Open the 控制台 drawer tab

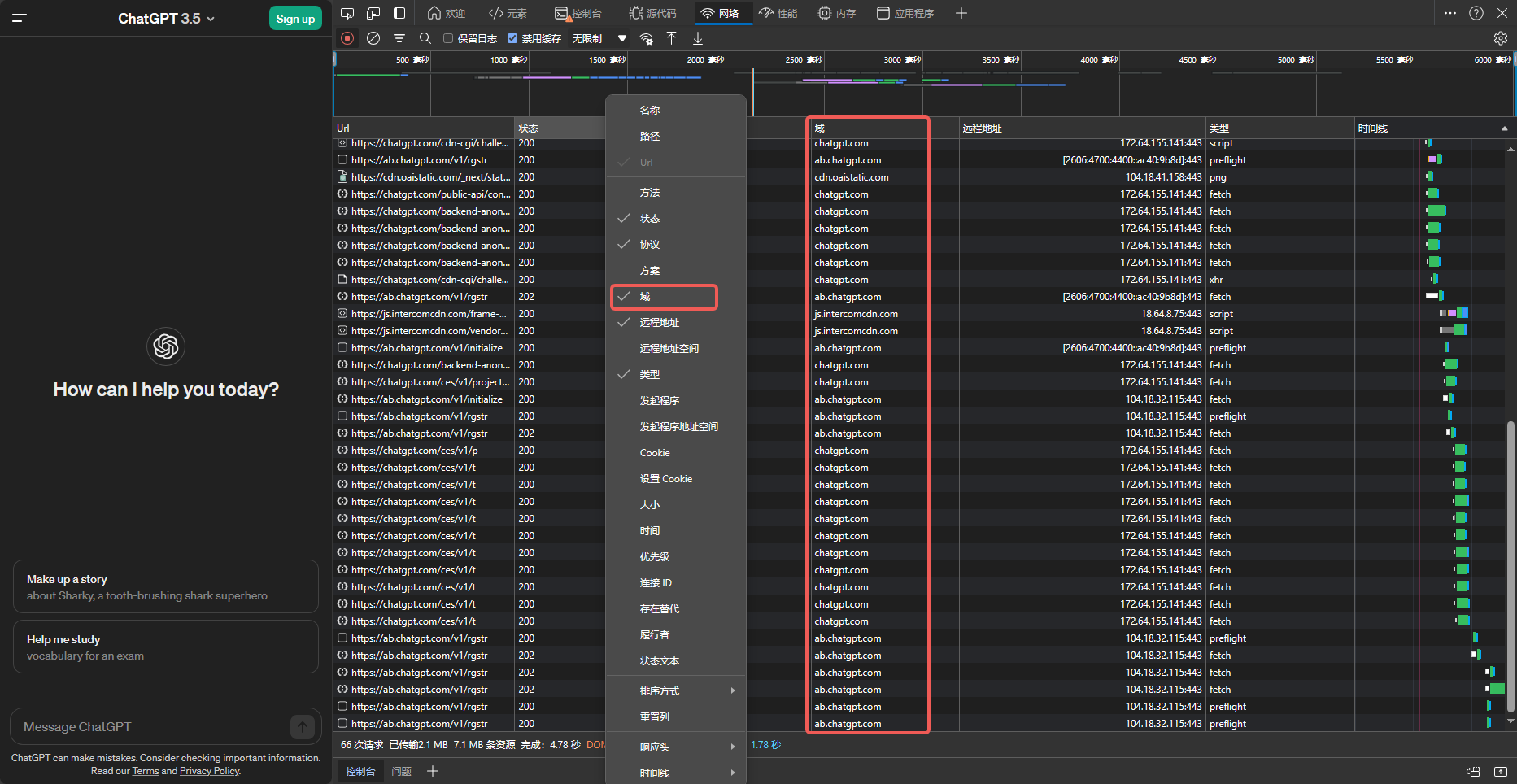pos(360,771)
